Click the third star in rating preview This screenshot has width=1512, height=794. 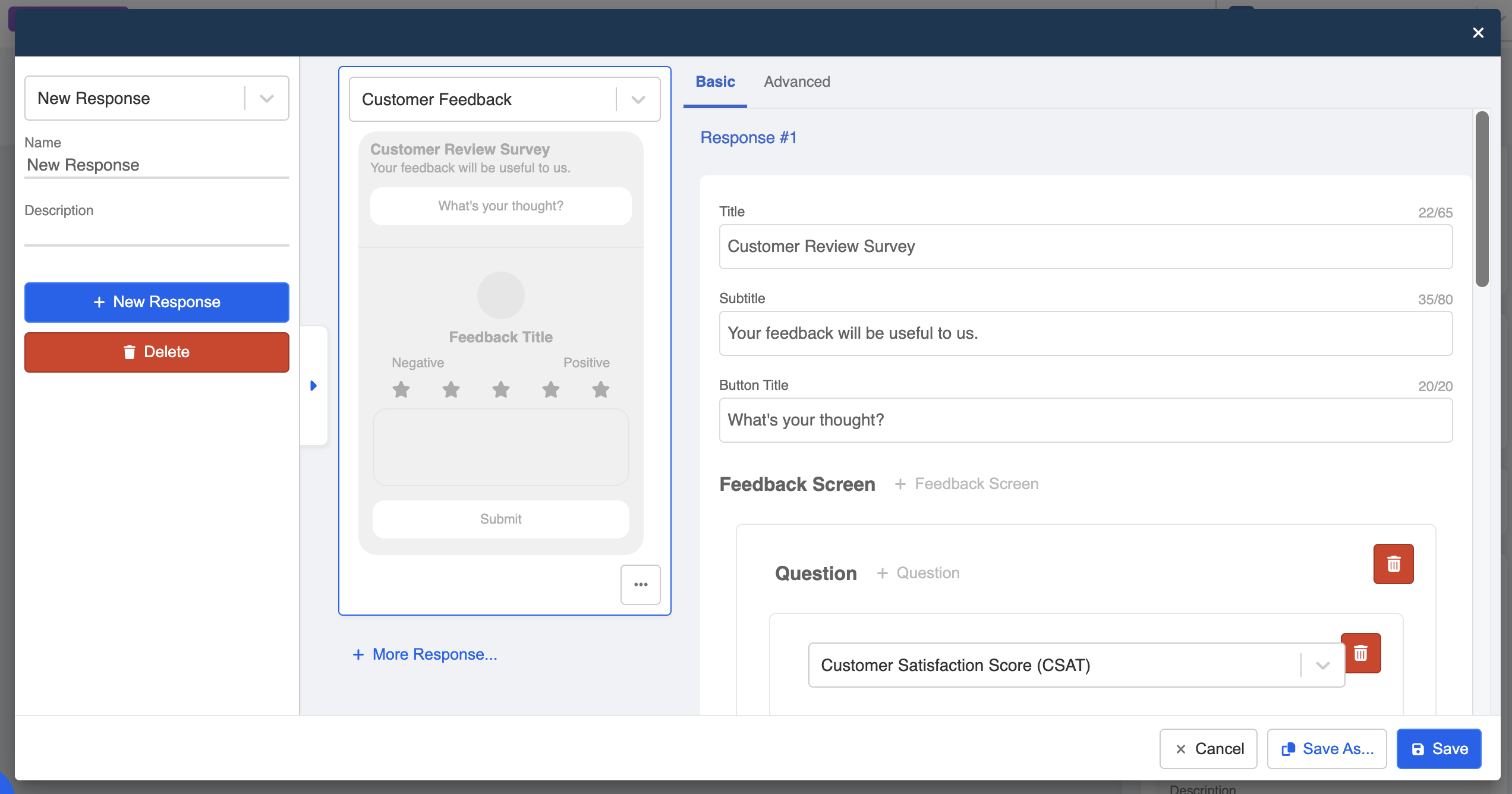[501, 390]
